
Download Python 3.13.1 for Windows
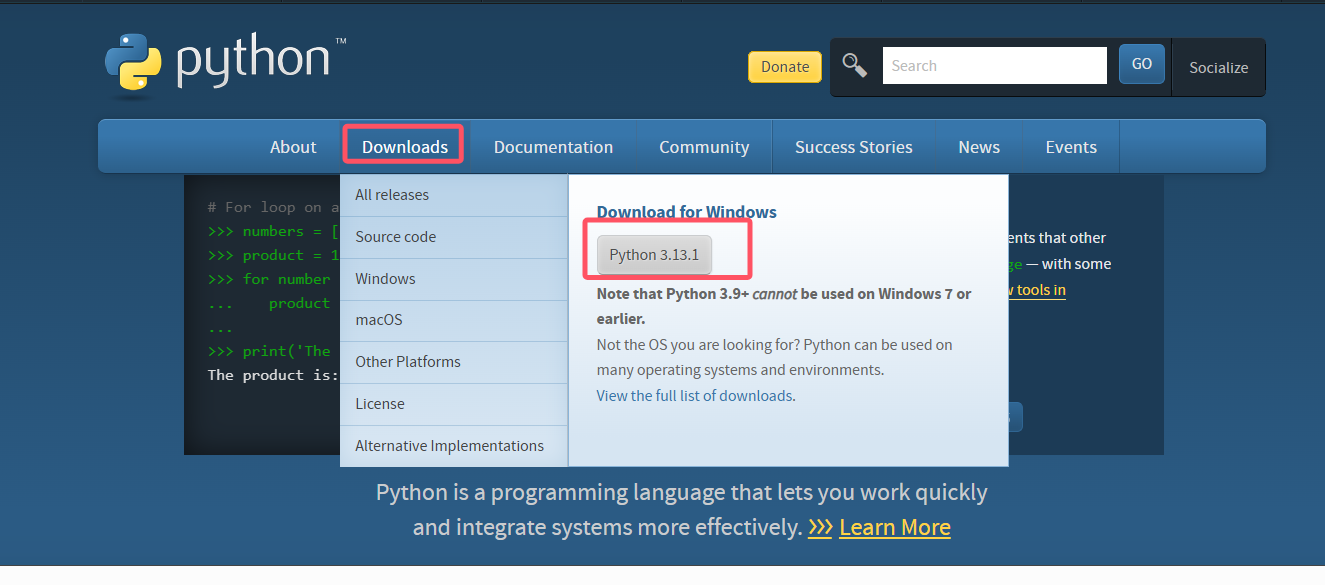click(x=654, y=255)
